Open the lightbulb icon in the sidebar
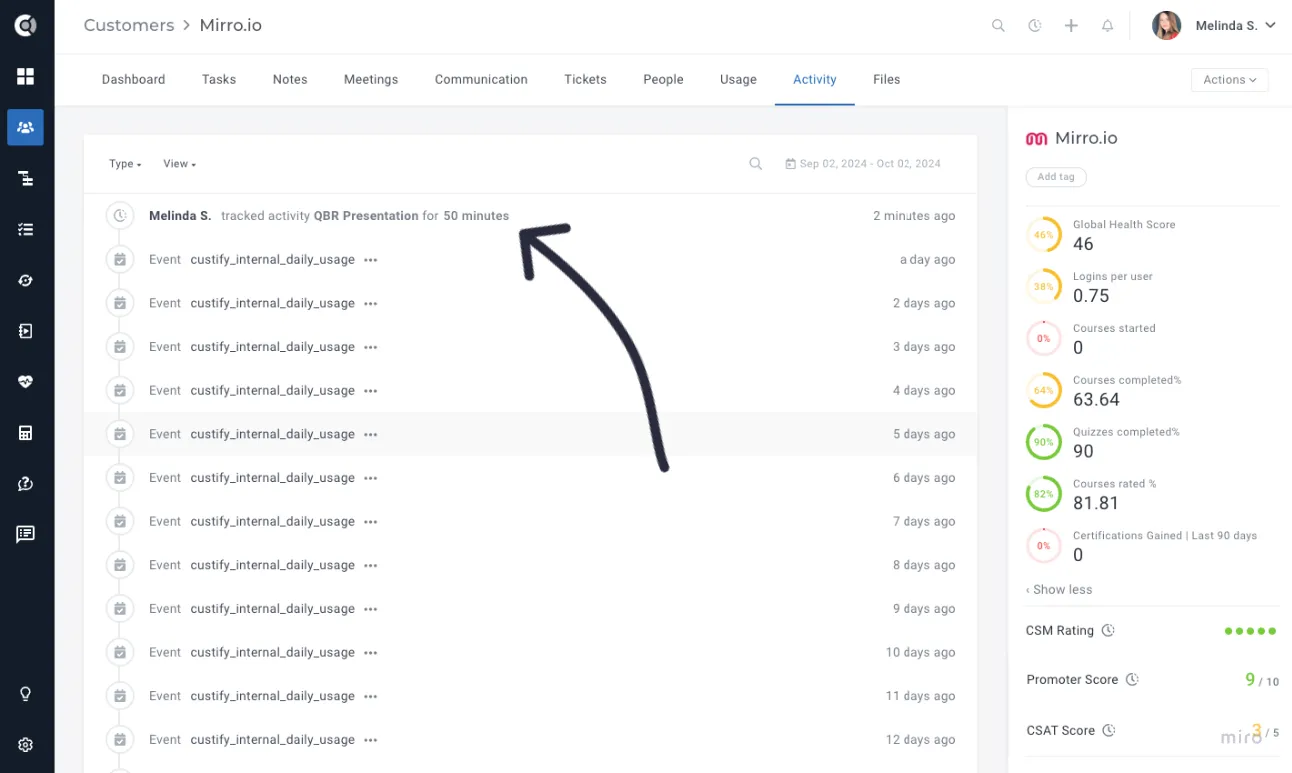 25,694
